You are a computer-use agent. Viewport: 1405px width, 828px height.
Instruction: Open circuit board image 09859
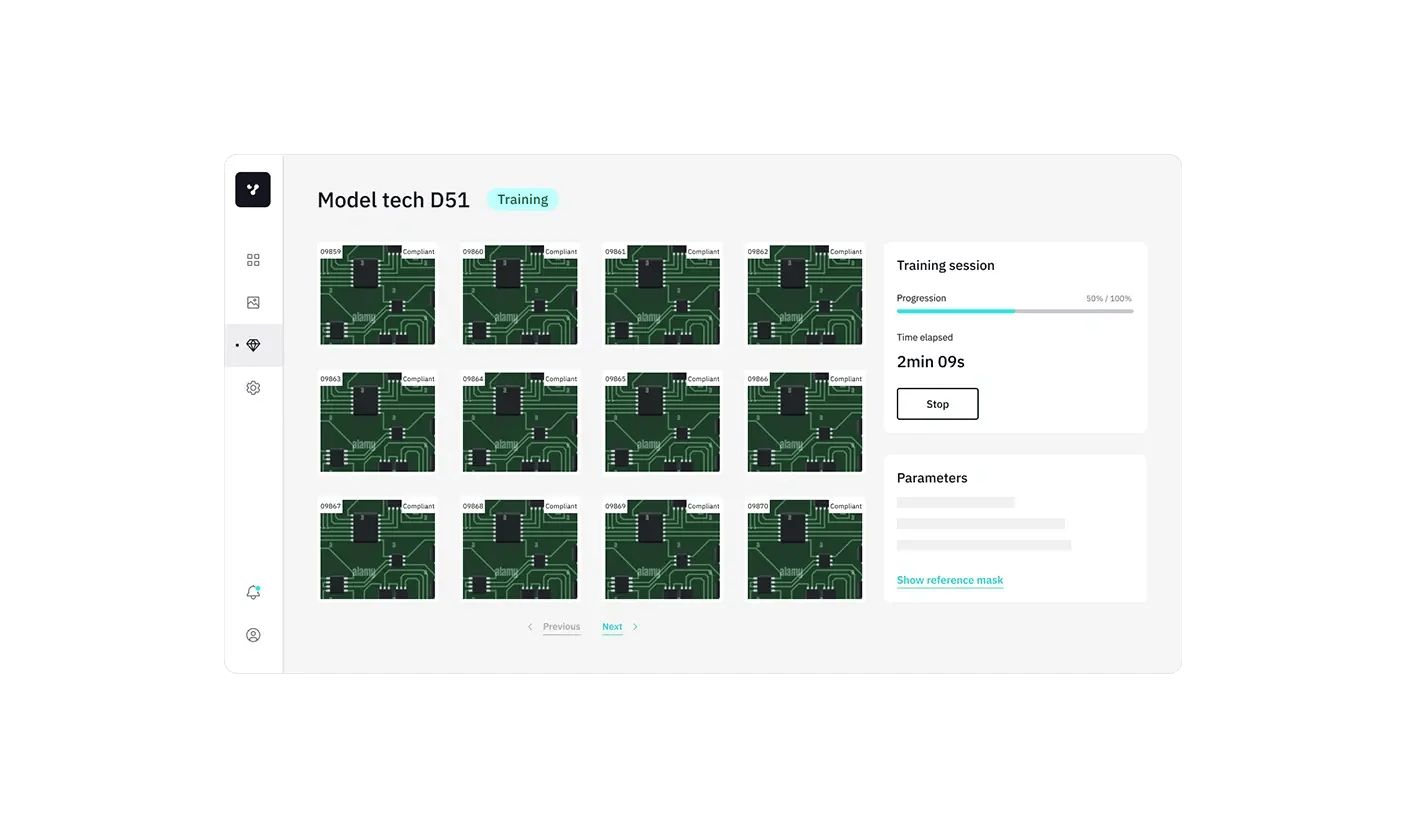(377, 295)
